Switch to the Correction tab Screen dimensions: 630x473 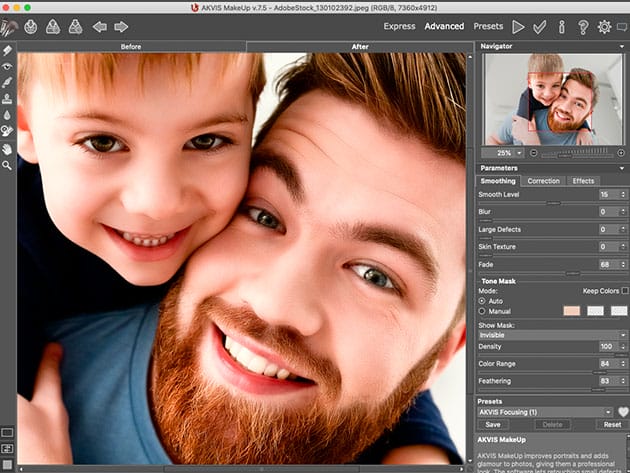point(543,181)
